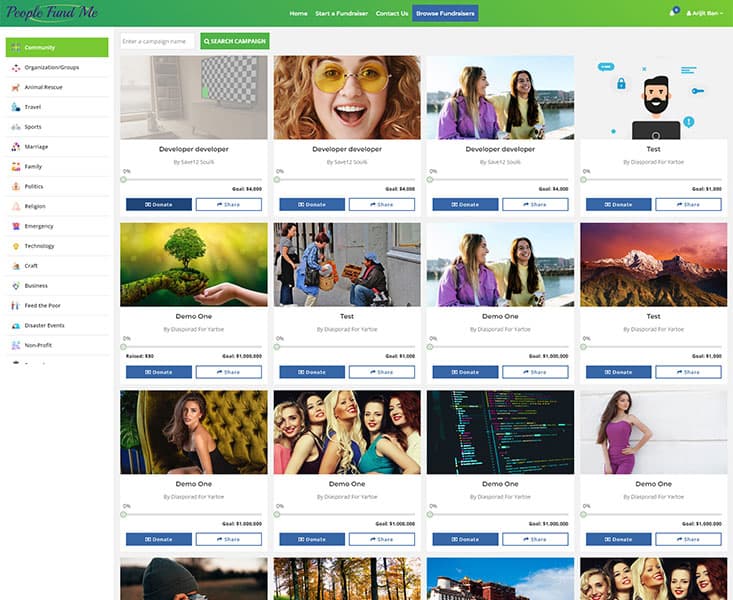Click the Religion category icon
Viewport: 733px width, 600px height.
click(x=16, y=206)
